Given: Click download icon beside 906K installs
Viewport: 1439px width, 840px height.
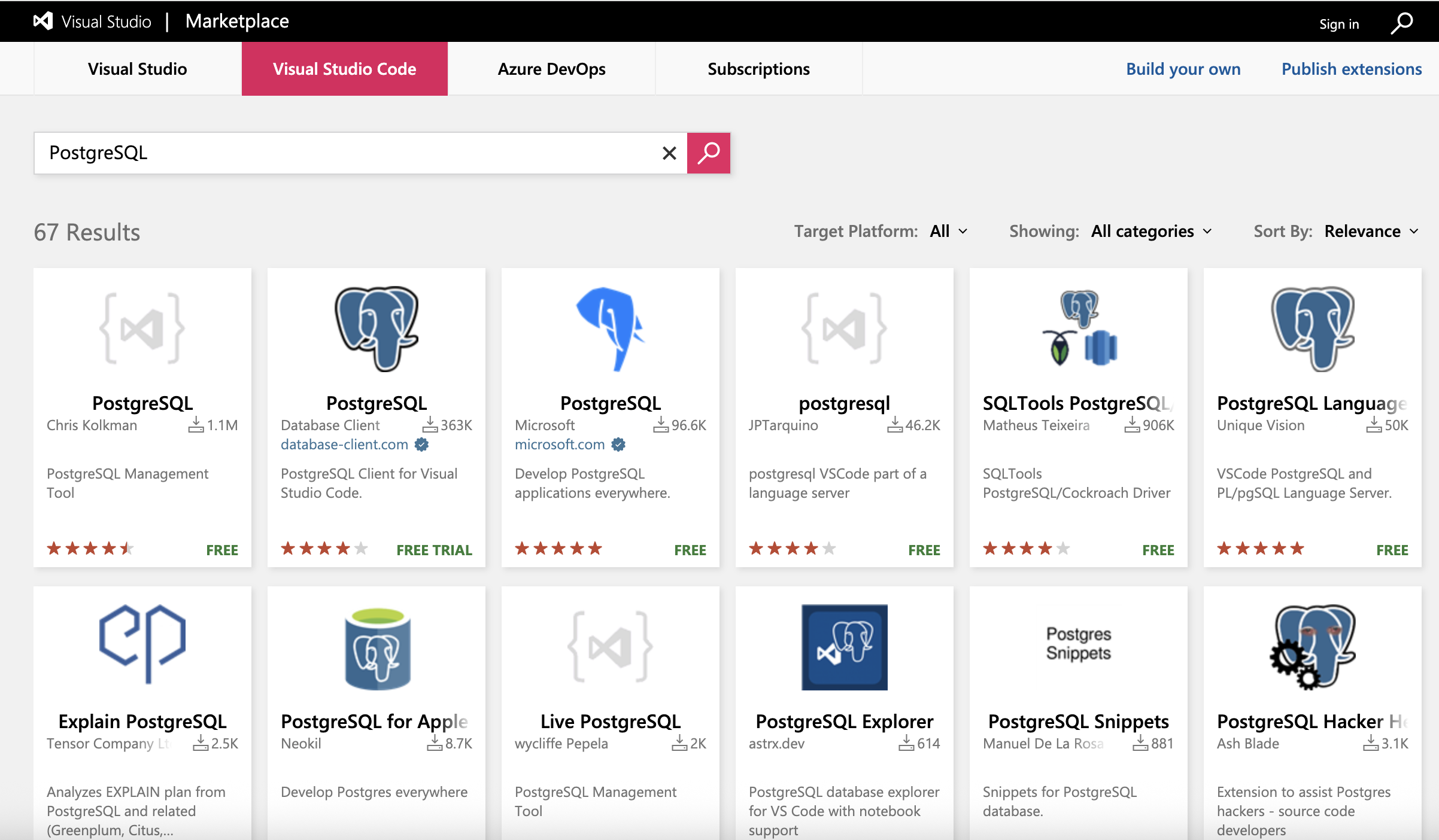Looking at the screenshot, I should (x=1132, y=425).
